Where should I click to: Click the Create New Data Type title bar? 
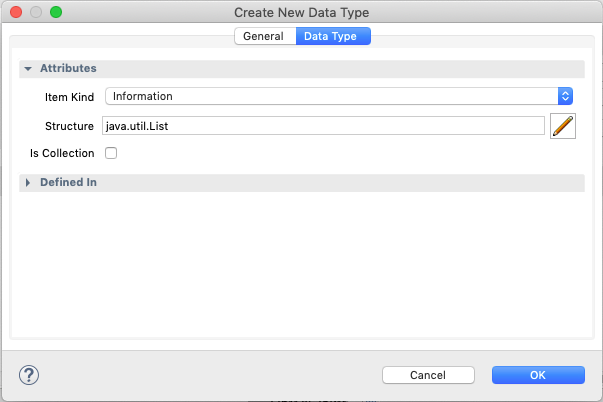[301, 12]
